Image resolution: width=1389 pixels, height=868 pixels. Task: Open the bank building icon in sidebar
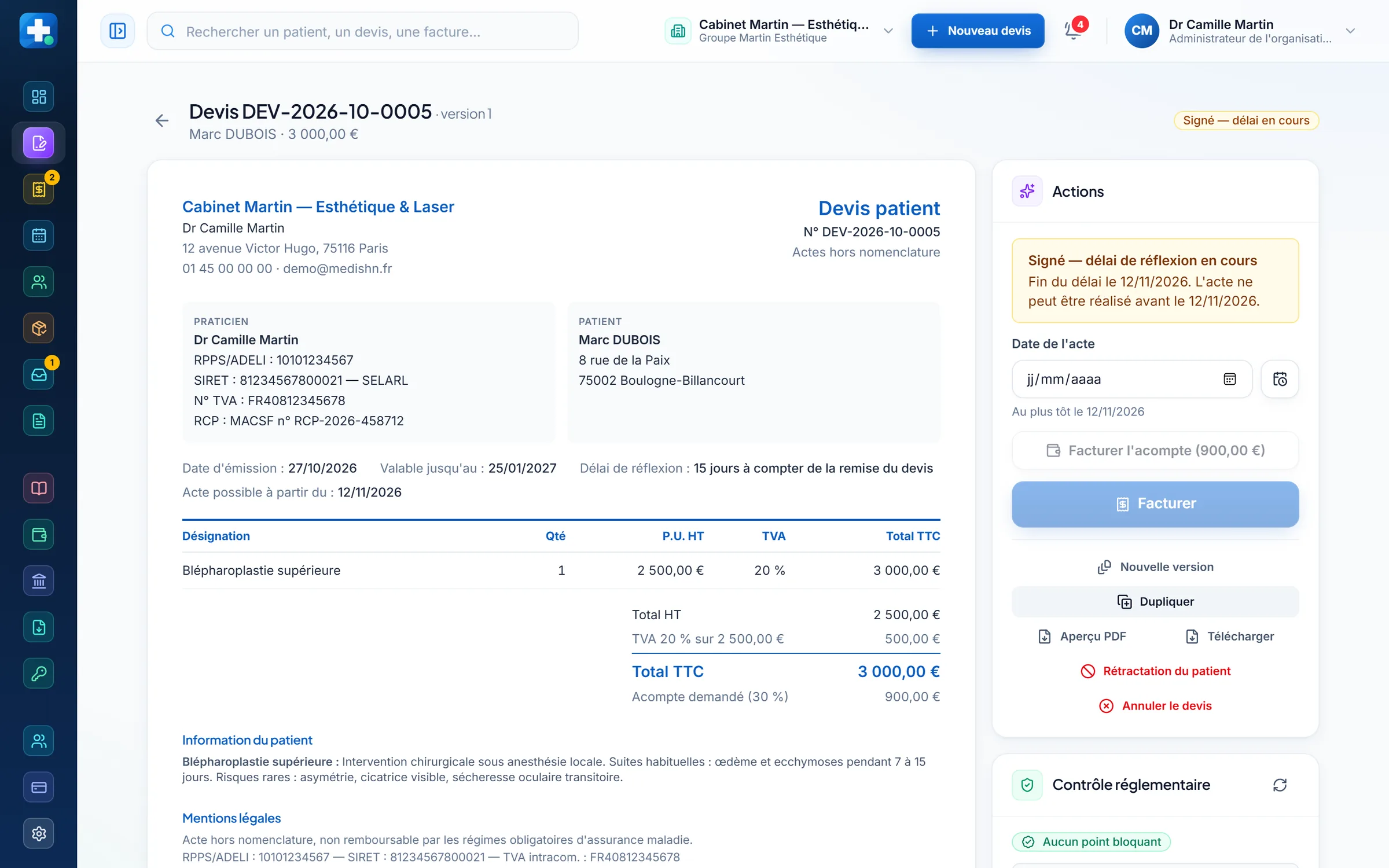click(x=39, y=581)
